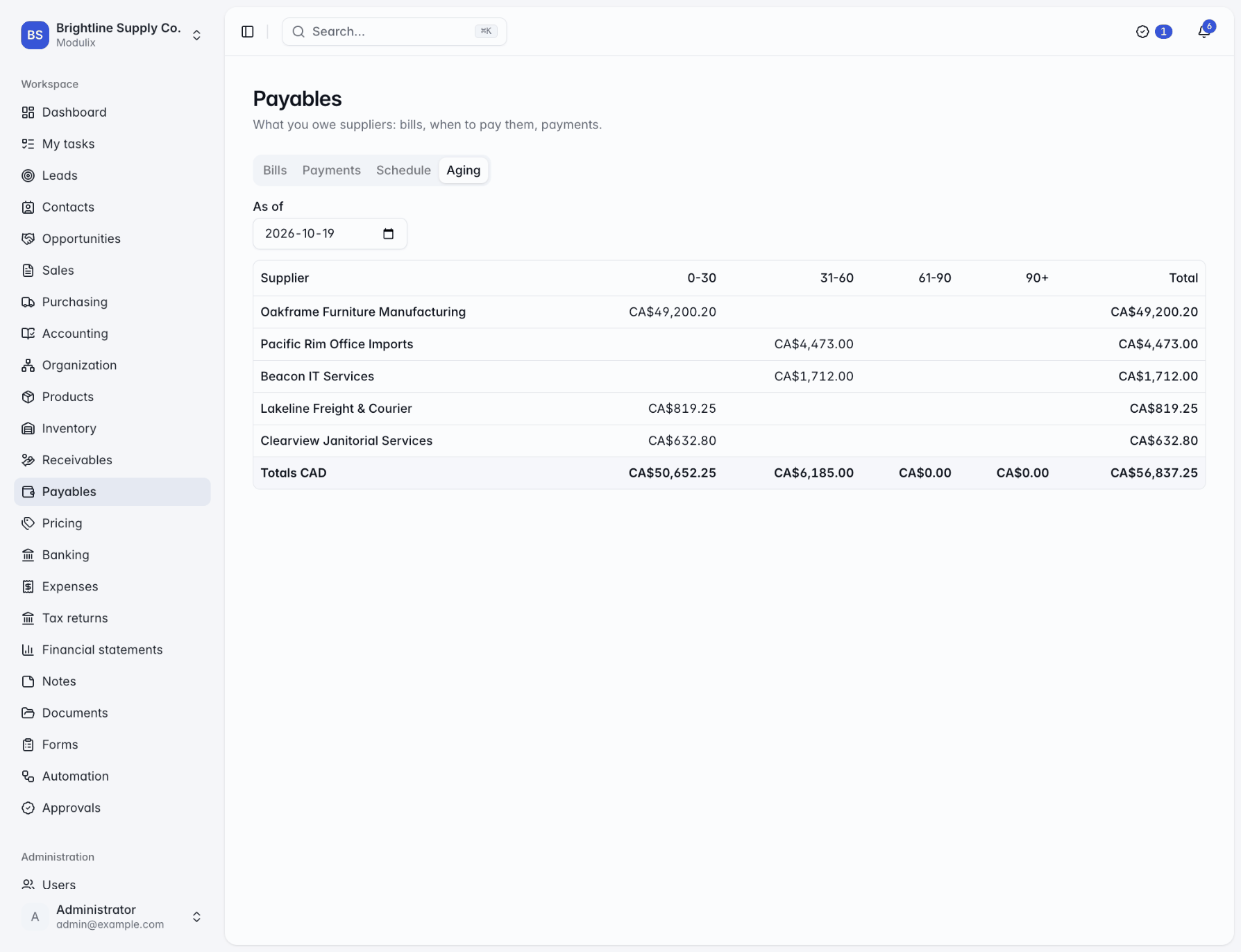Select the Aging tab
Viewport: 1241px width, 952px height.
click(464, 170)
